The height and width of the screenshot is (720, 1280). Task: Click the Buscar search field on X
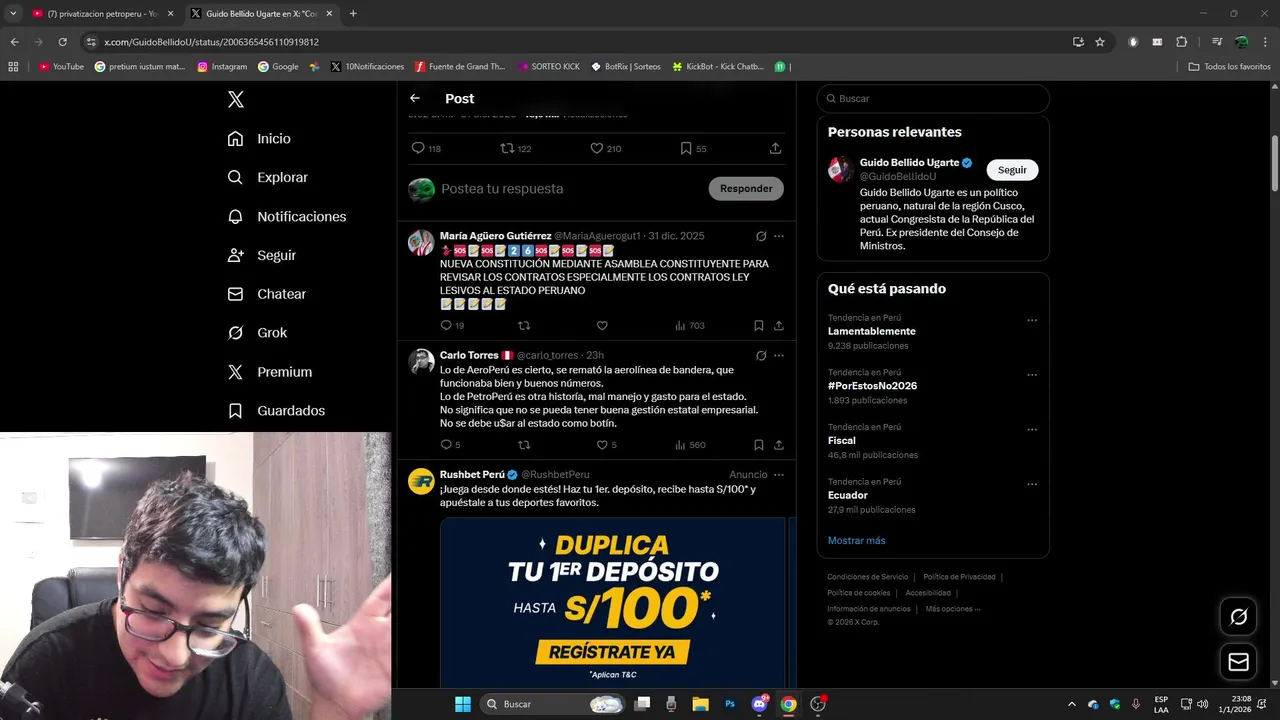[x=933, y=99]
